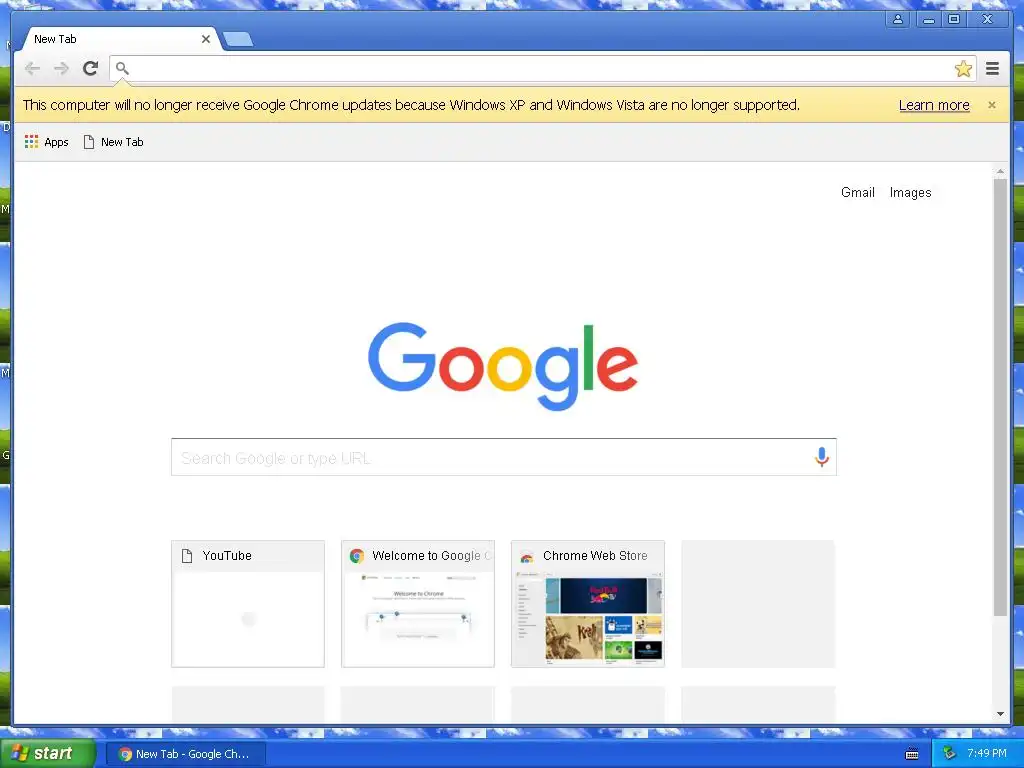The height and width of the screenshot is (768, 1024).
Task: Minimize the Chrome window
Action: coord(928,19)
